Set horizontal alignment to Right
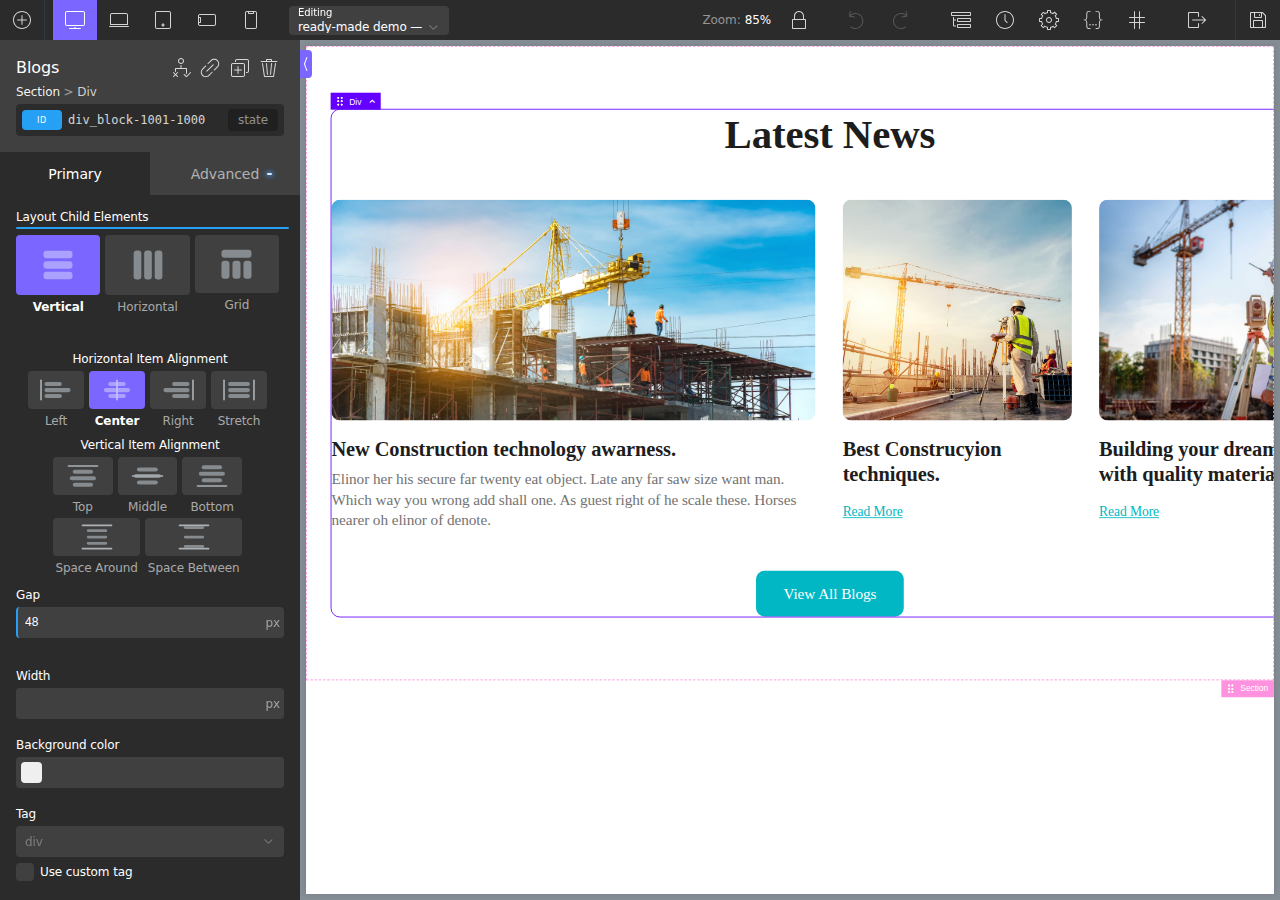This screenshot has height=900, width=1280. (x=178, y=390)
